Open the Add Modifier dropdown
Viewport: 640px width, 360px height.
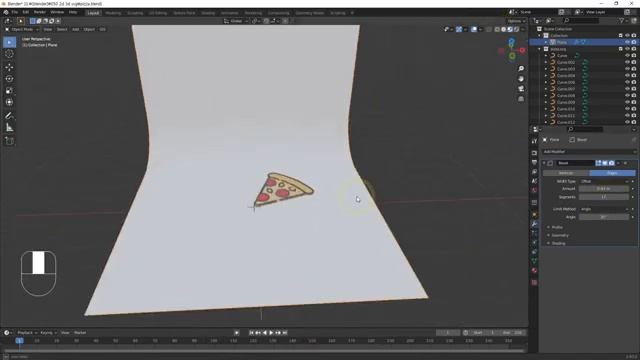[589, 151]
